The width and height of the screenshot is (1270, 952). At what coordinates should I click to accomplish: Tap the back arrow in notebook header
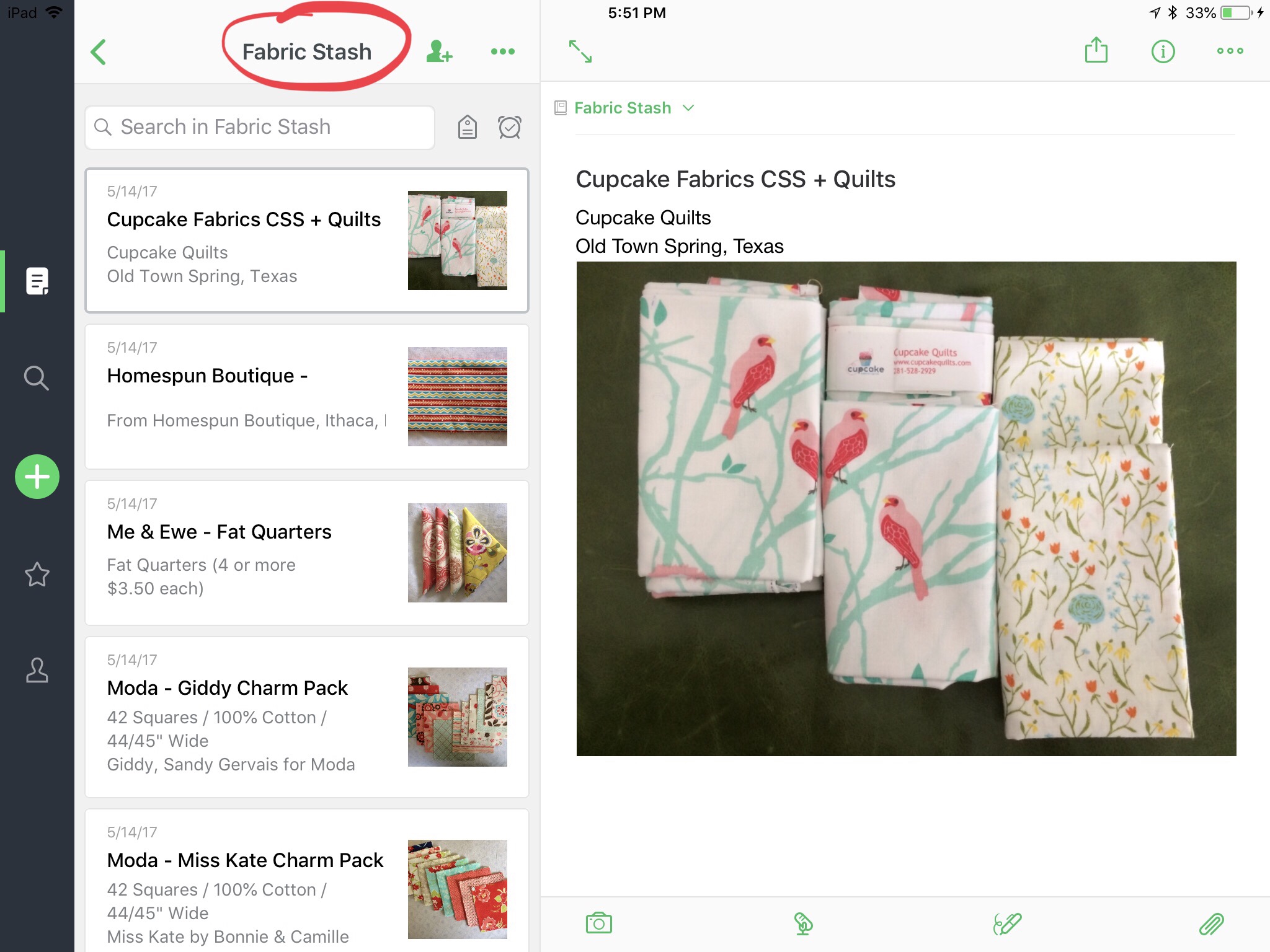point(99,52)
